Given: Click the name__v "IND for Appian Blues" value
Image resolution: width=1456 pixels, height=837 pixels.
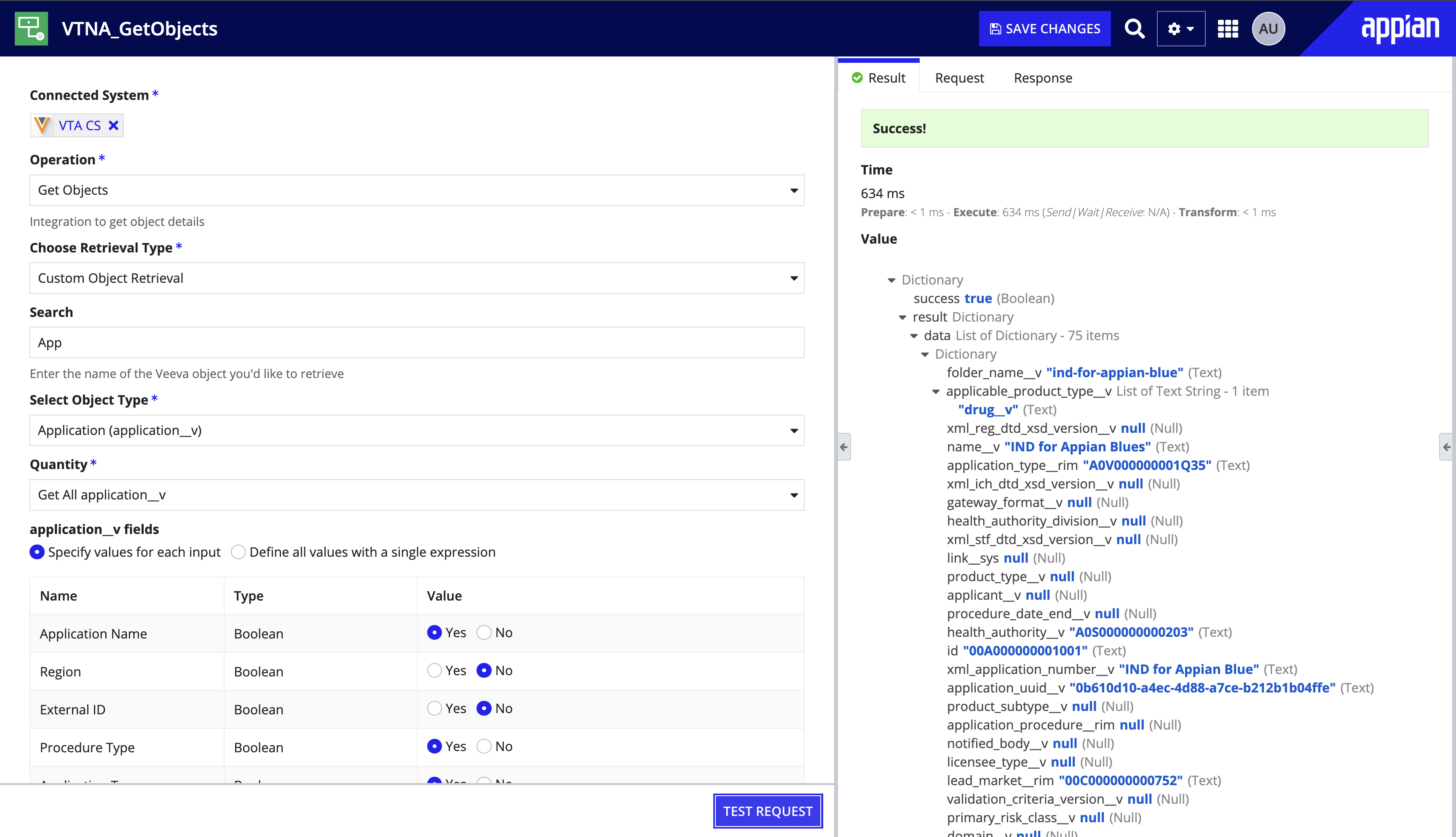Looking at the screenshot, I should [1077, 447].
